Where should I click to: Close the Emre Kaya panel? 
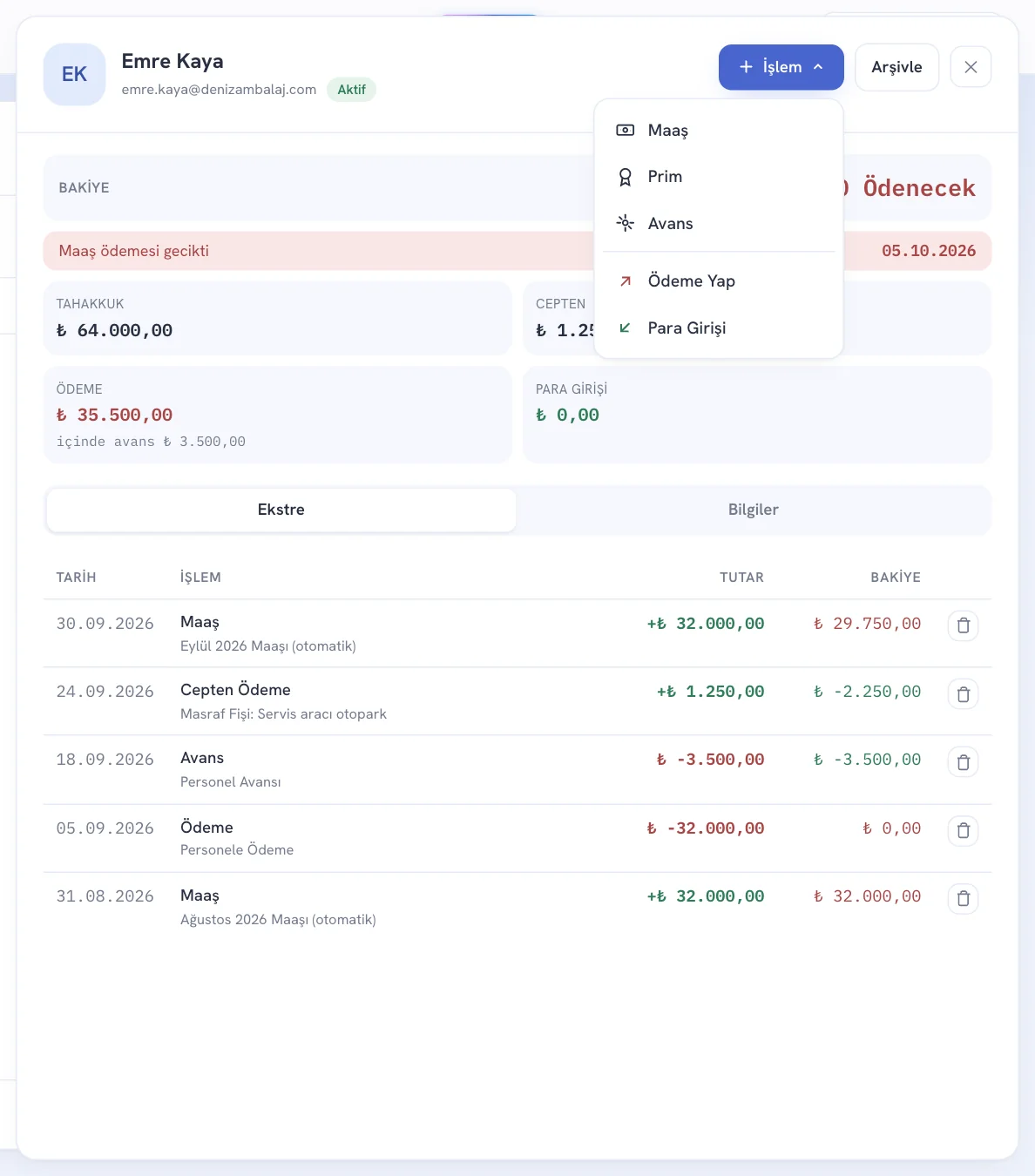click(971, 67)
